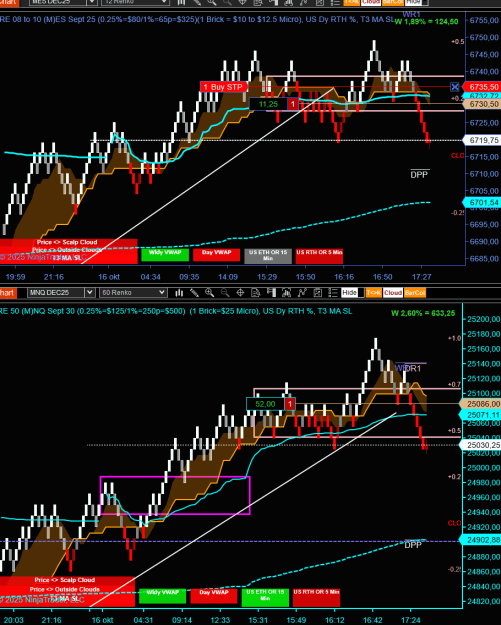Click zoom in magnifier on MNQ chart toolbar
The image size is (501, 625).
(x=209, y=293)
